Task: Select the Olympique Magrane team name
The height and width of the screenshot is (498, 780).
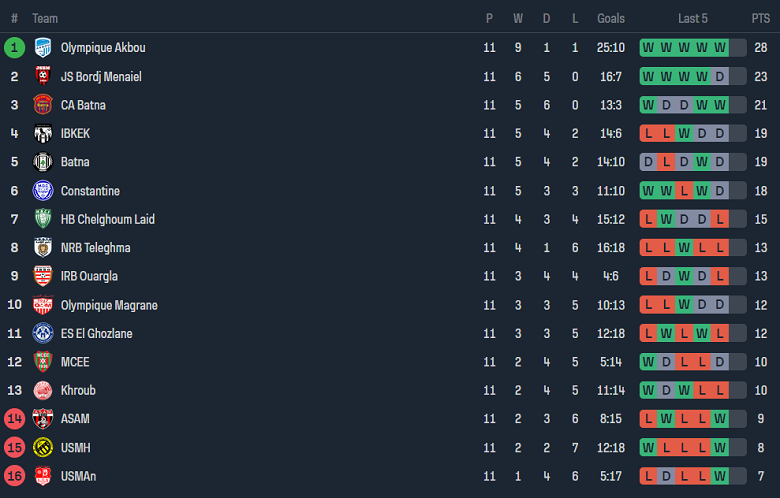Action: pyautogui.click(x=109, y=305)
